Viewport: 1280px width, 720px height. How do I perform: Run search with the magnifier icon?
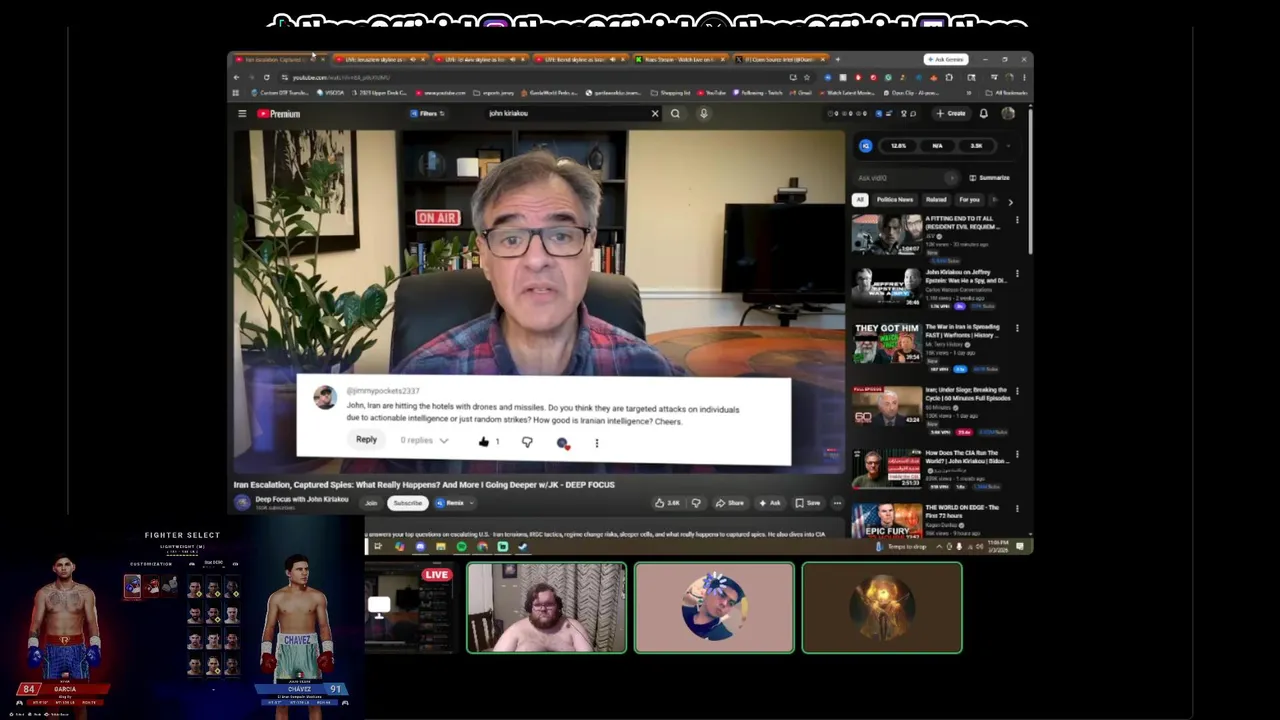675,114
